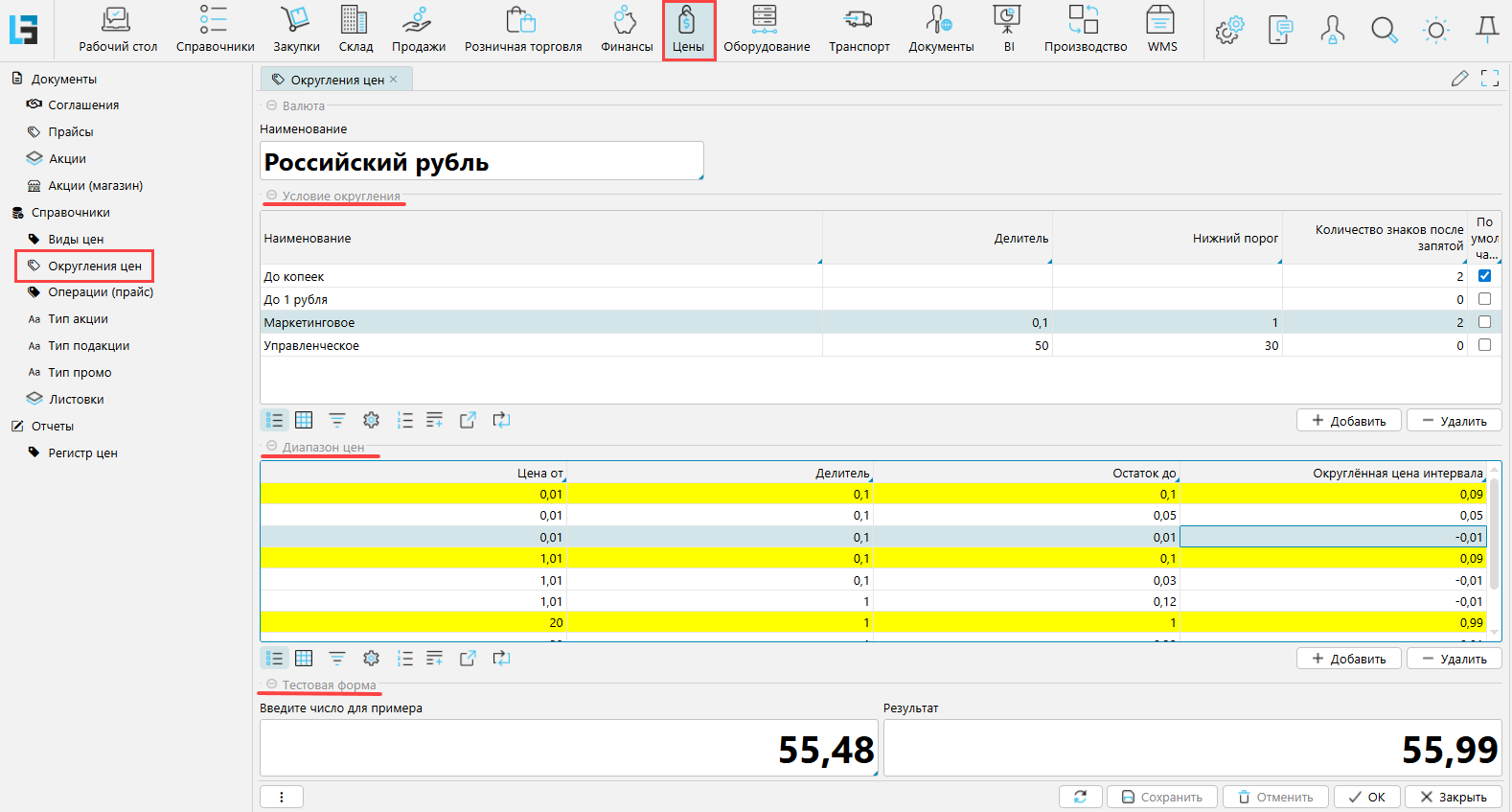This screenshot has width=1512, height=812.
Task: Collapse the Тестовая форма section
Action: click(x=272, y=684)
